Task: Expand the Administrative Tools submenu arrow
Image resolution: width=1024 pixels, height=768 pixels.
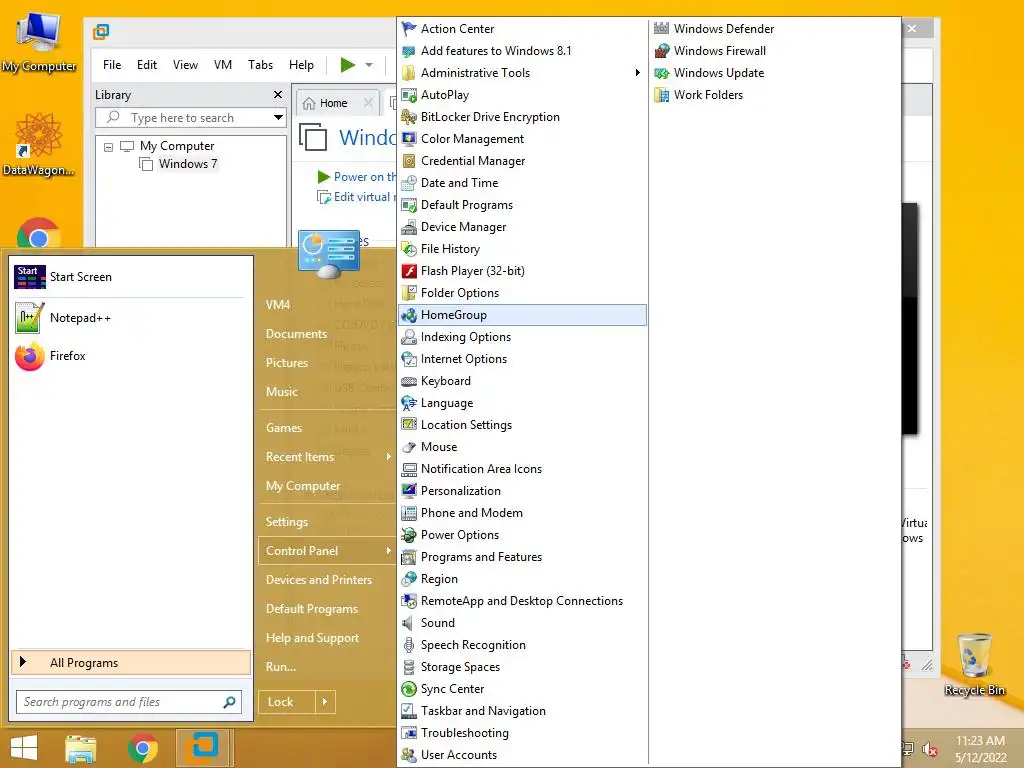Action: click(637, 72)
